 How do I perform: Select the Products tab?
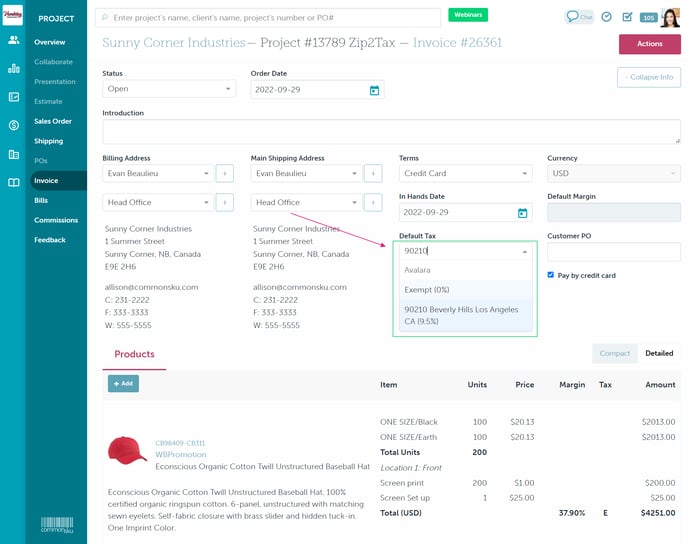tap(134, 354)
